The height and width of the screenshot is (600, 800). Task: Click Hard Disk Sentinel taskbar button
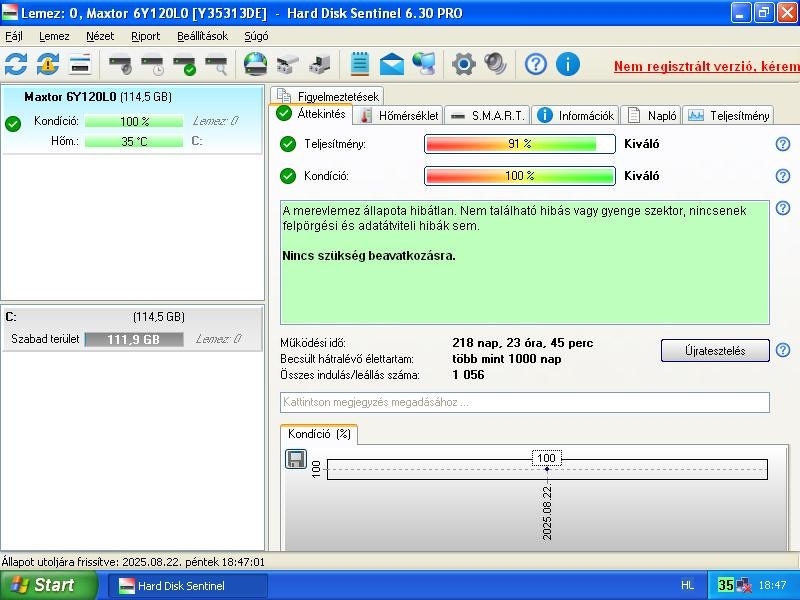(188, 585)
